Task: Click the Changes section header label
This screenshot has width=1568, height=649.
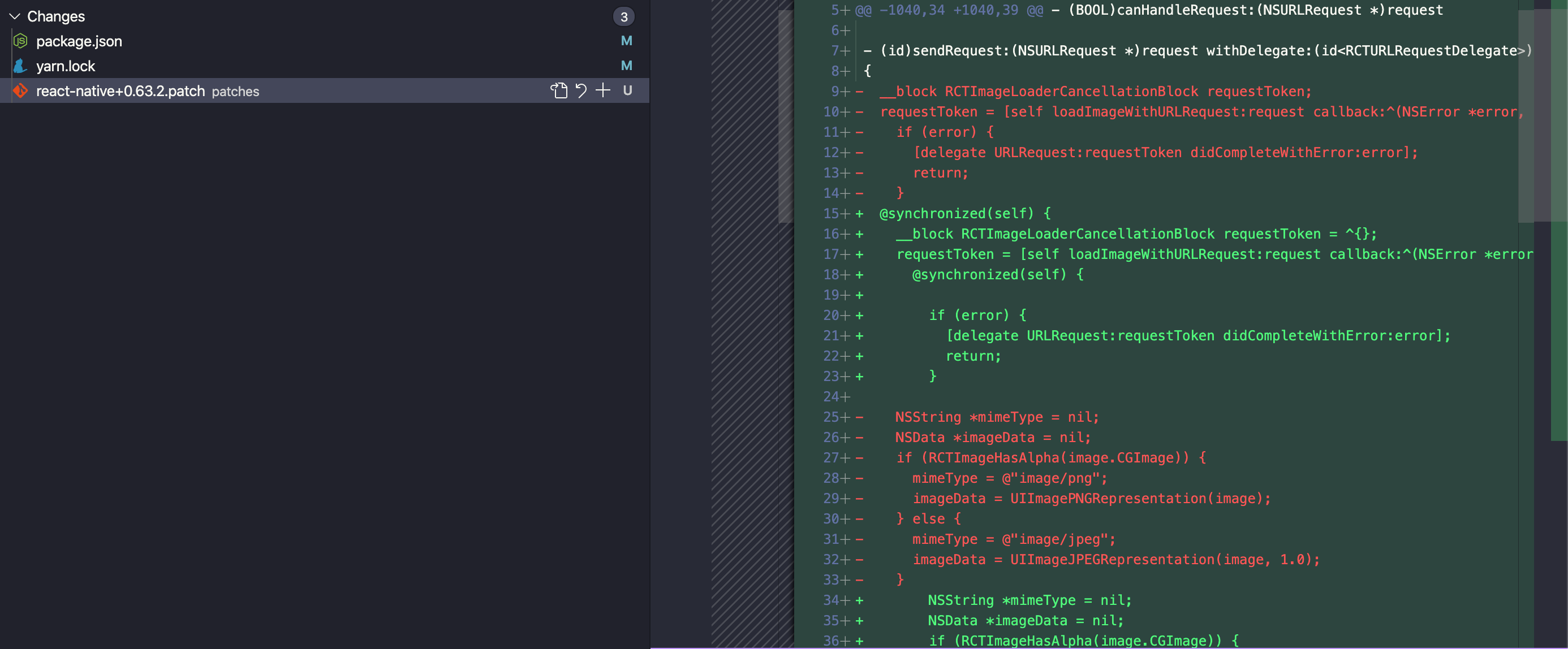Action: tap(56, 16)
